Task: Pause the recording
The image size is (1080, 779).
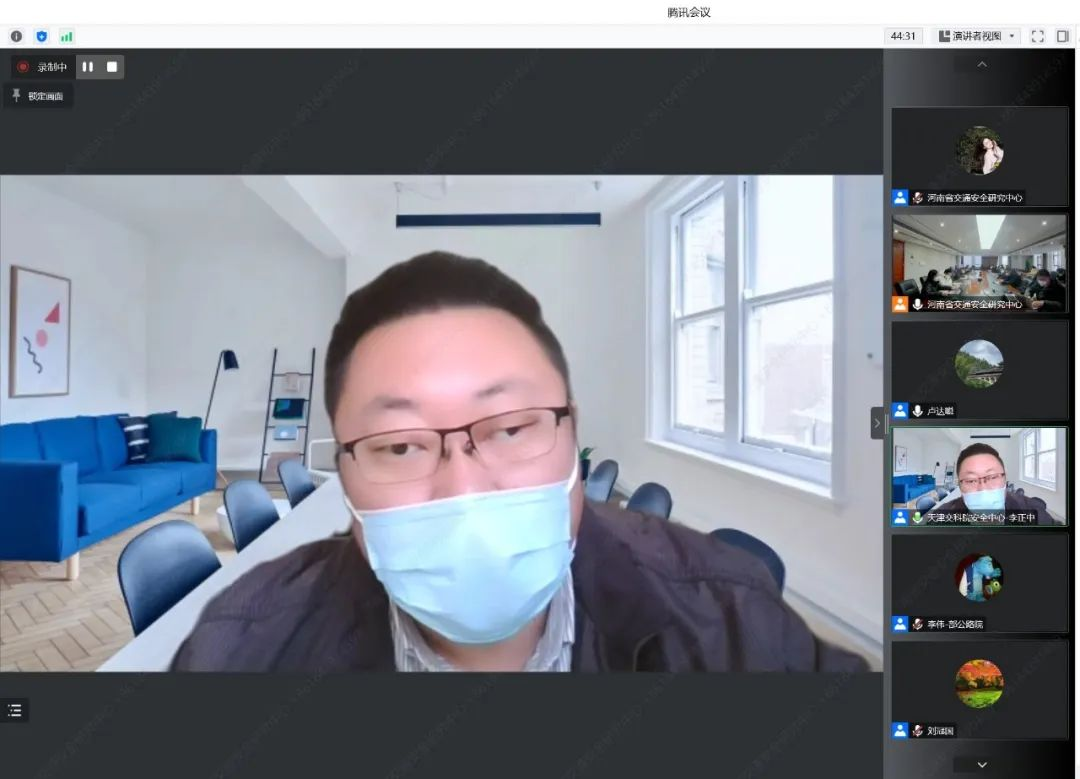Action: click(x=88, y=67)
